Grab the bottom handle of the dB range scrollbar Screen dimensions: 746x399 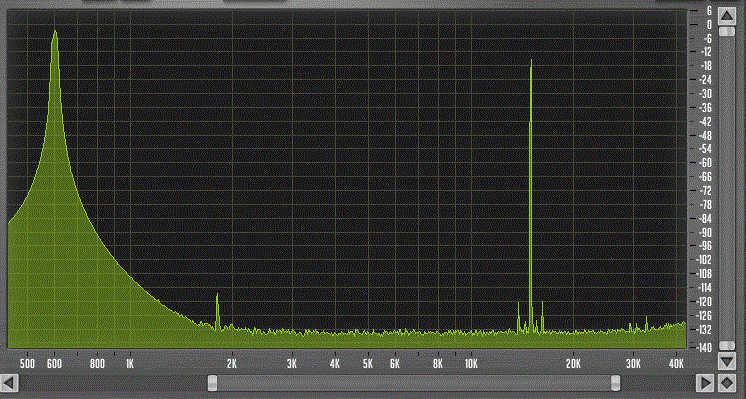pos(726,345)
